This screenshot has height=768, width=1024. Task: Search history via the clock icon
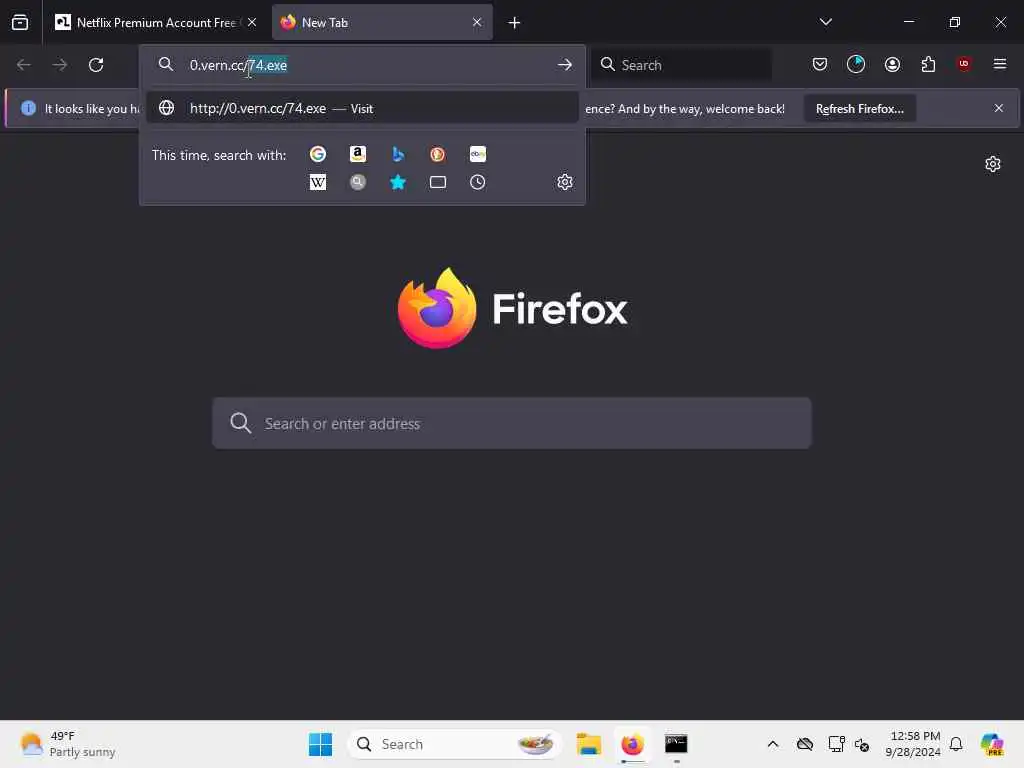click(x=477, y=182)
